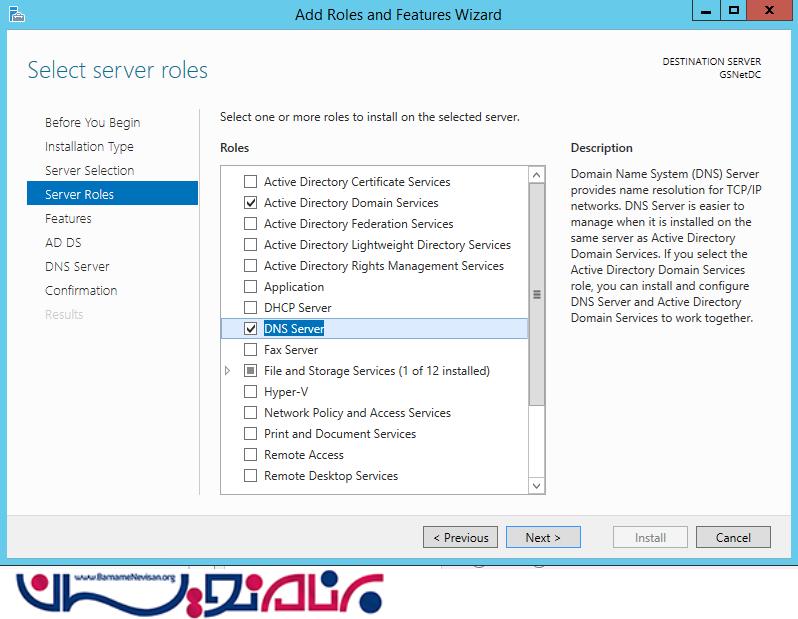Image resolution: width=798 pixels, height=619 pixels.
Task: Toggle the DNS Server checkbox
Action: 251,329
